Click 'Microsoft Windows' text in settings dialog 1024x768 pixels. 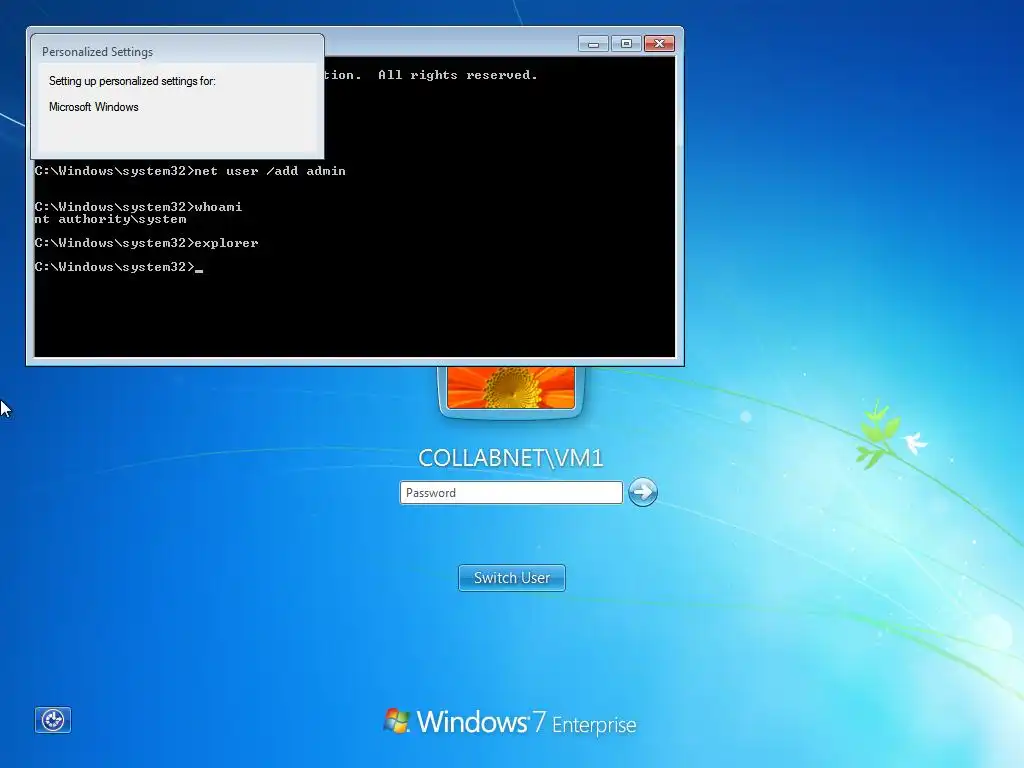93,106
